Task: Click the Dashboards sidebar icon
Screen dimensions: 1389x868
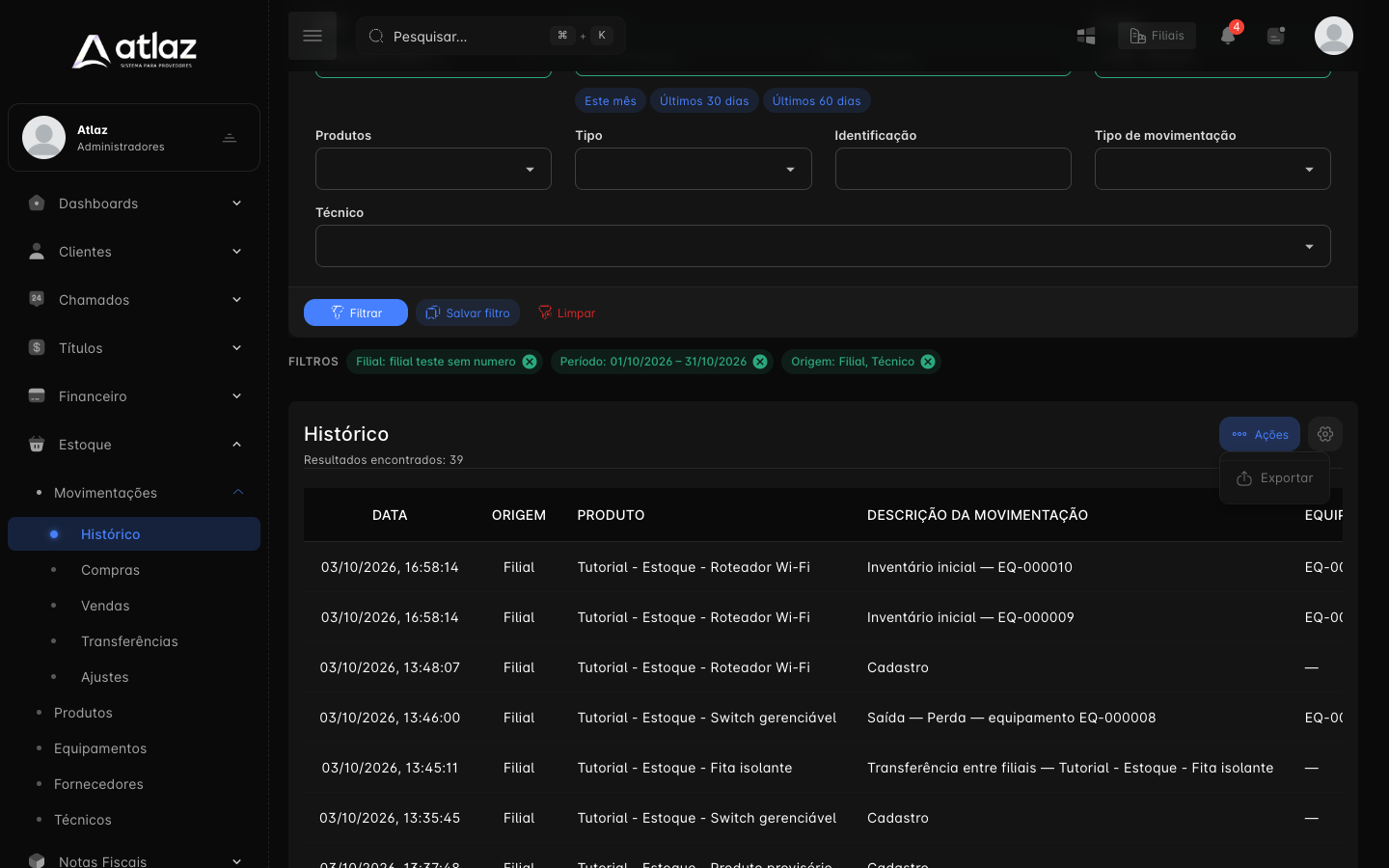Action: [37, 203]
